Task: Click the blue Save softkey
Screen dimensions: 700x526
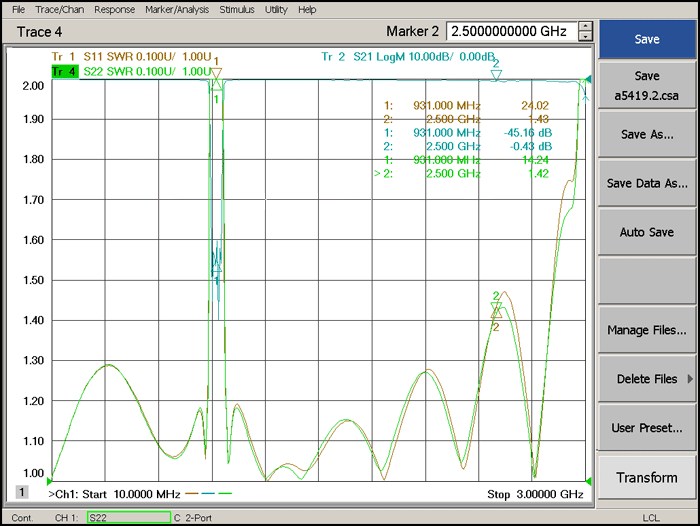Action: click(647, 39)
